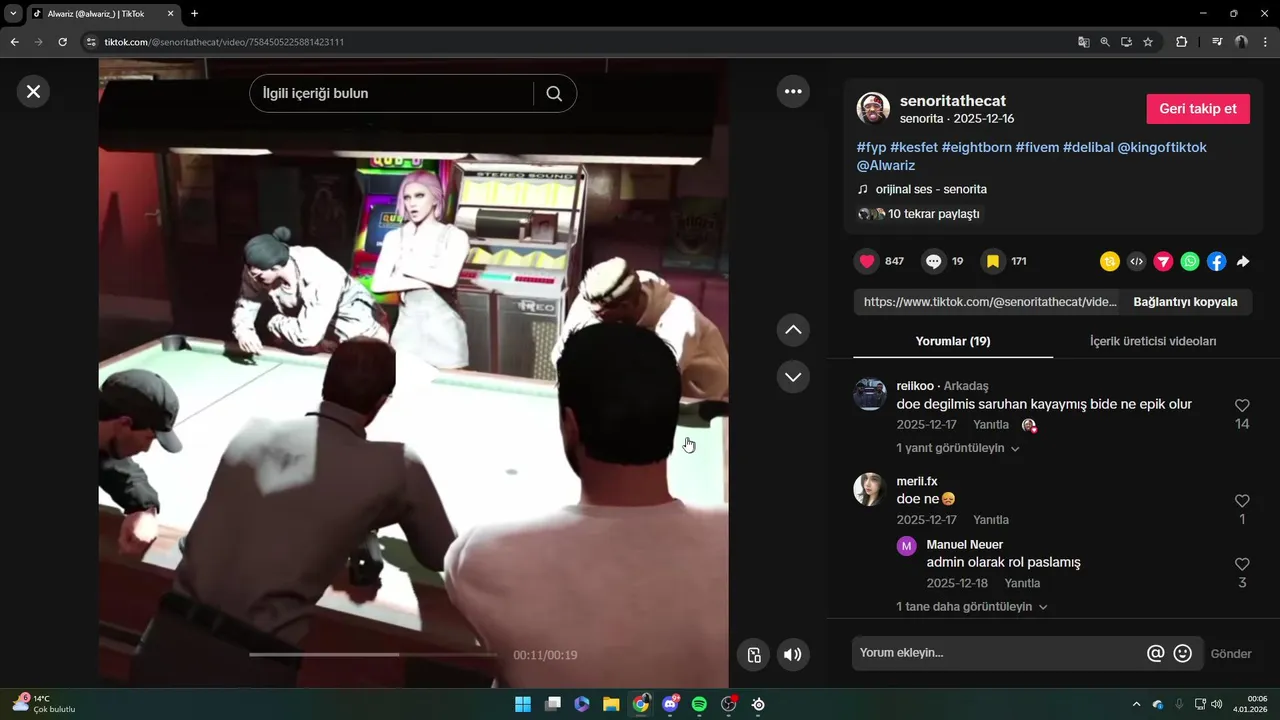This screenshot has height=720, width=1280.
Task: Open media controls icon in Chrome toolbar
Action: coord(1217,42)
